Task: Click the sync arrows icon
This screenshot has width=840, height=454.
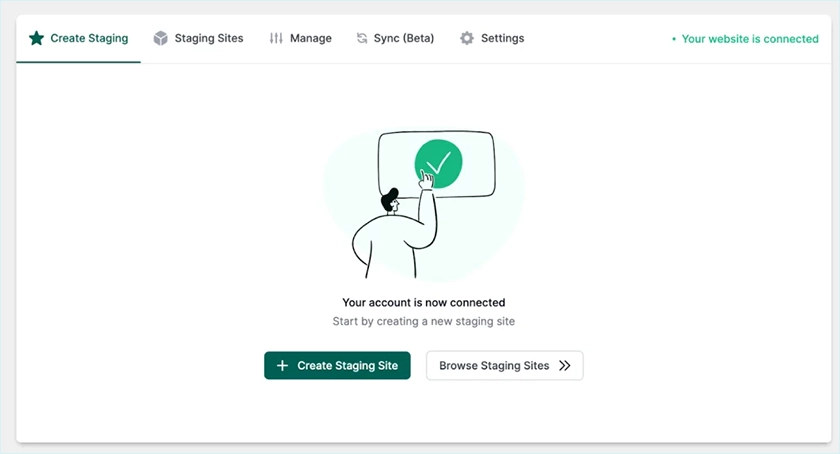Action: pos(362,39)
